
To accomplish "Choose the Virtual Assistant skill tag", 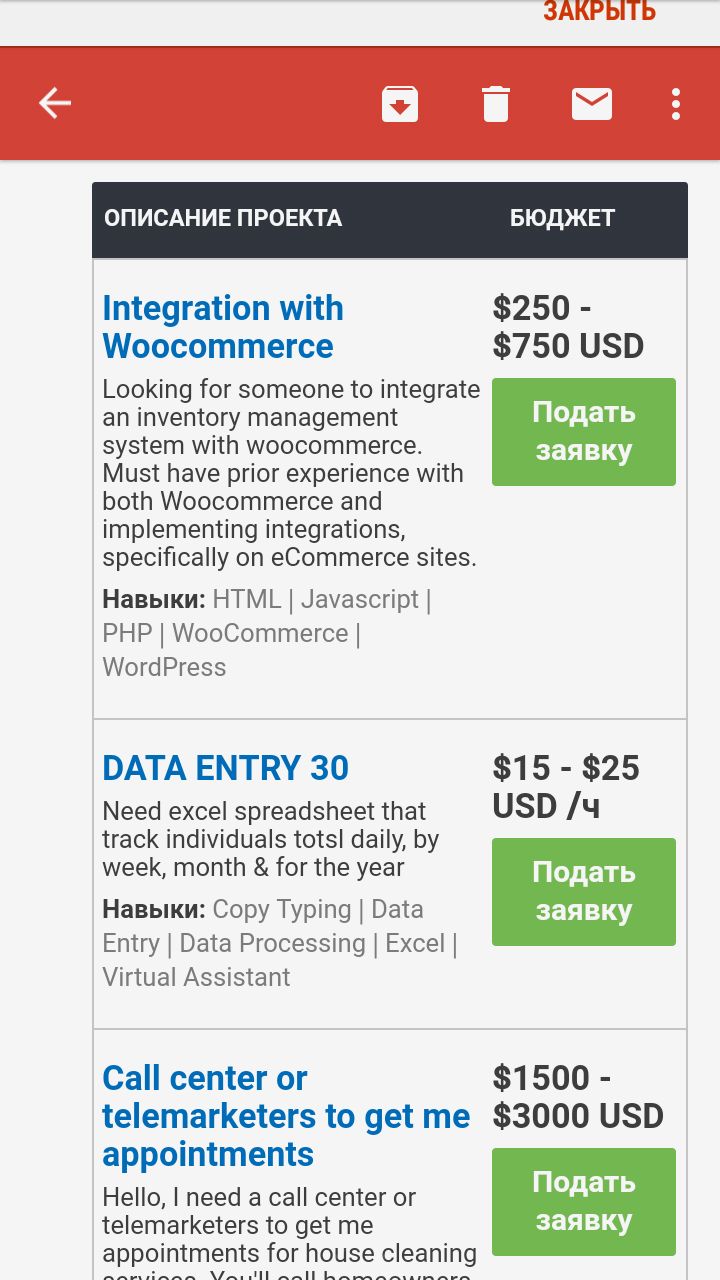I will pyautogui.click(x=196, y=977).
